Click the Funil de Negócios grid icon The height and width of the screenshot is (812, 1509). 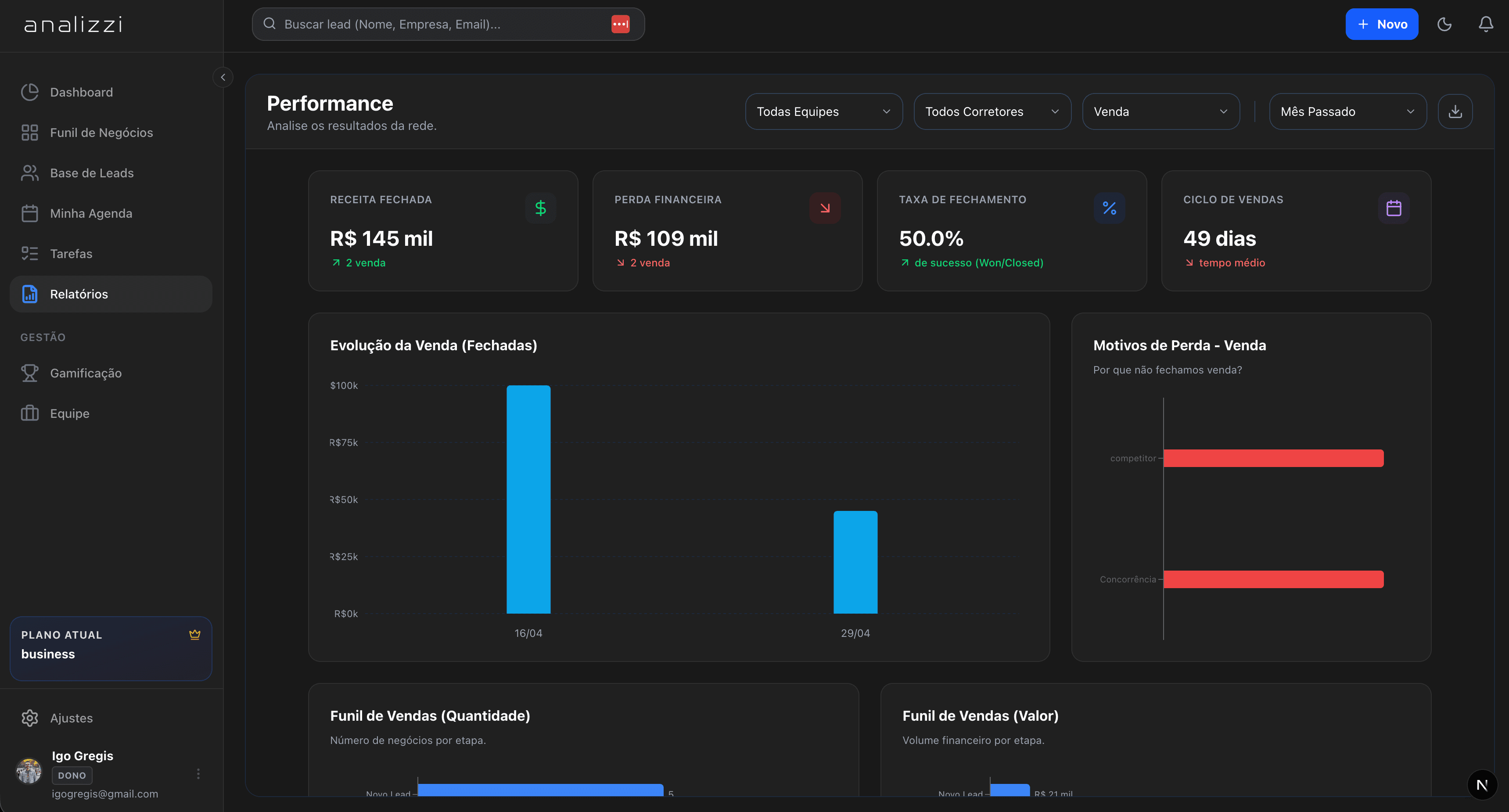click(x=30, y=133)
